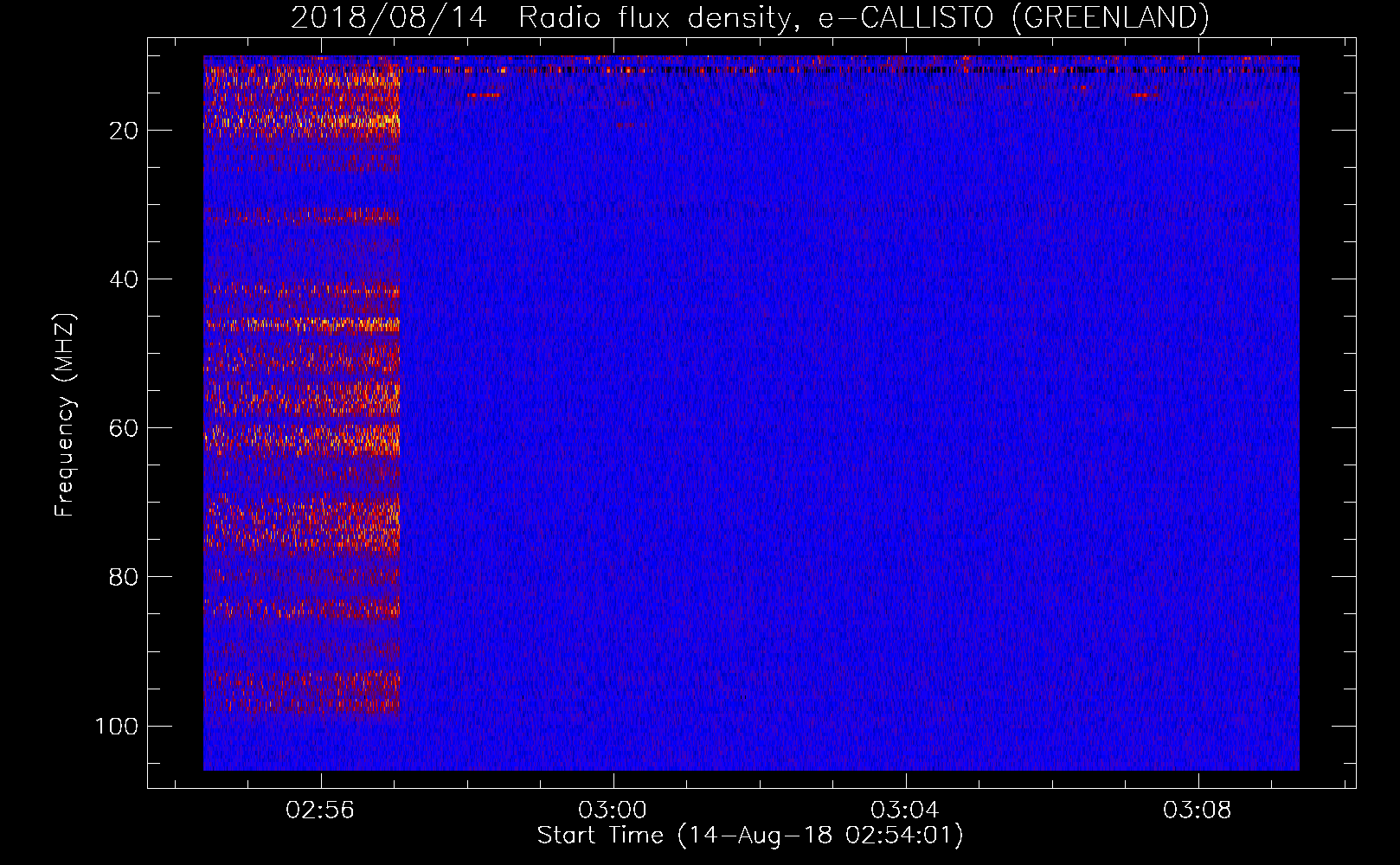
Task: Click the 40 MHz frequency tick label
Action: [x=124, y=279]
